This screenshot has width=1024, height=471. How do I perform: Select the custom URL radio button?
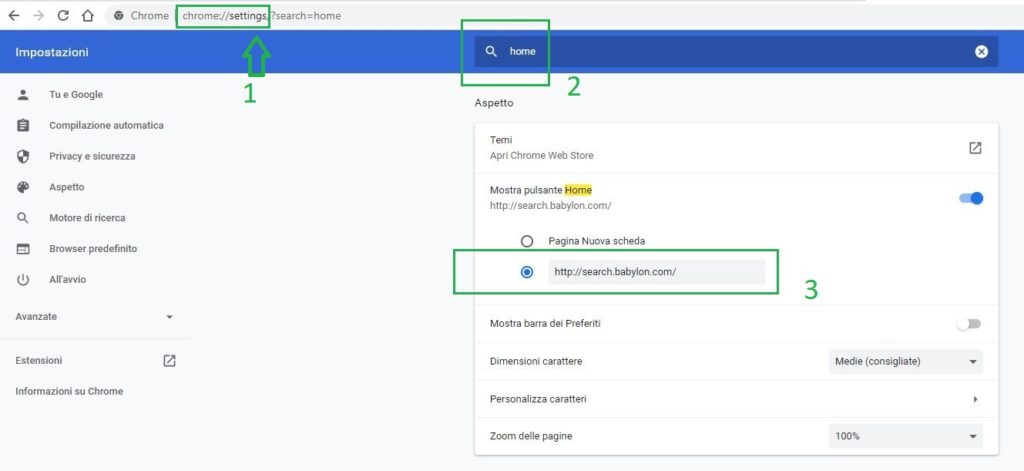point(527,272)
